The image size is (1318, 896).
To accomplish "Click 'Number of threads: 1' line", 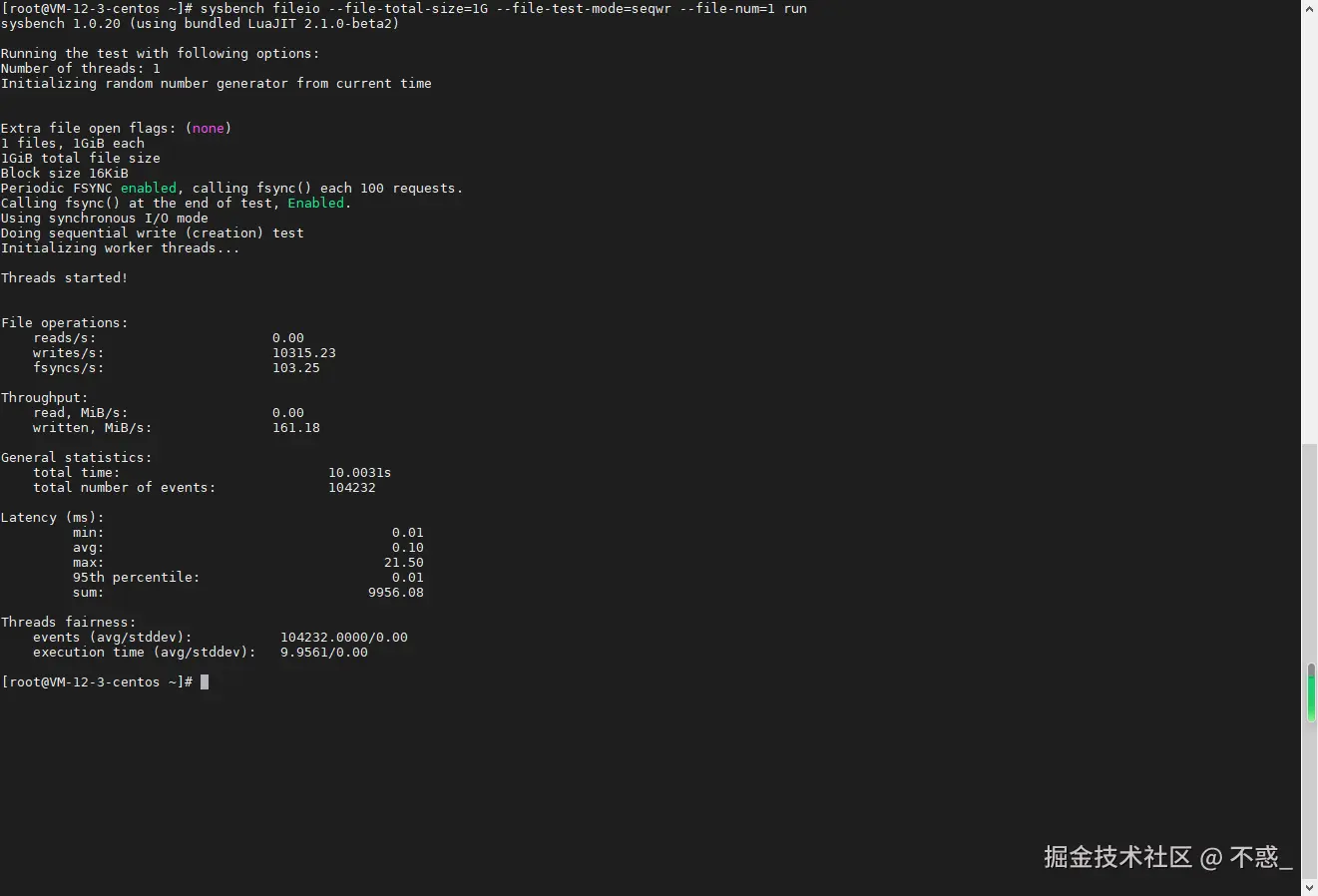I will click(x=81, y=68).
